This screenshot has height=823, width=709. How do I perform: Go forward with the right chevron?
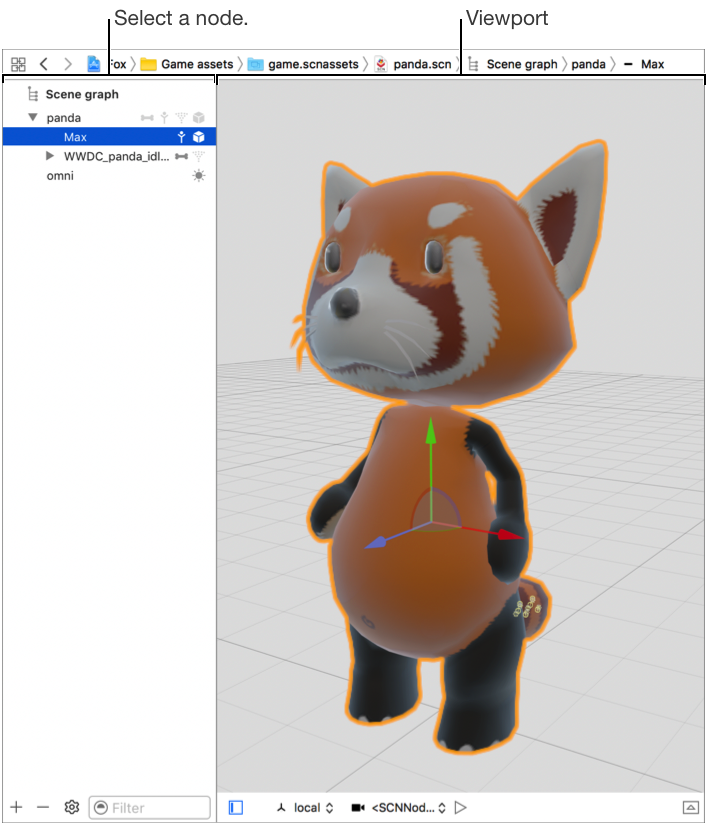(68, 64)
